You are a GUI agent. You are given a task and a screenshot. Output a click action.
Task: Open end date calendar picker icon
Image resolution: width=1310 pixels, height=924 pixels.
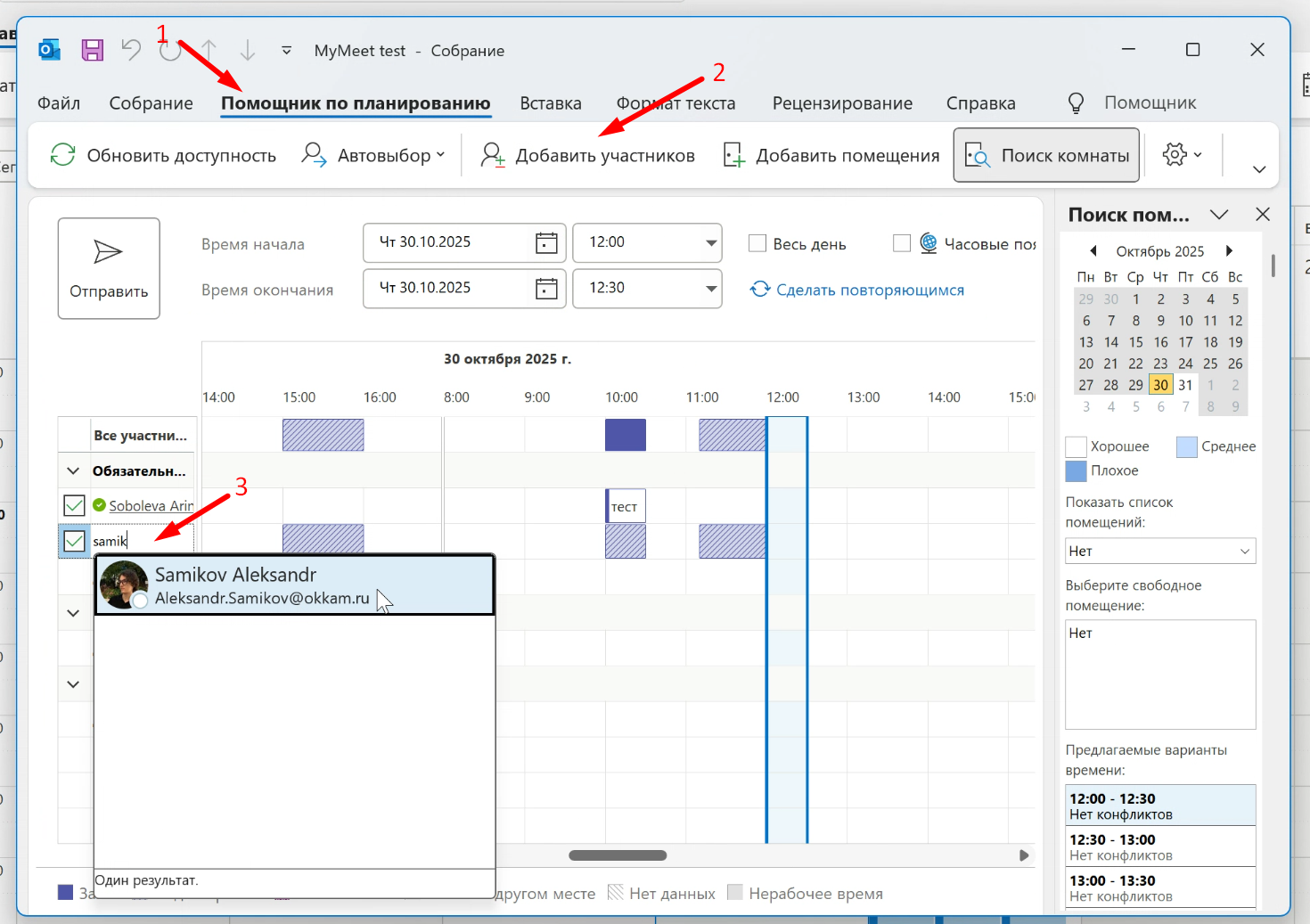coord(546,288)
